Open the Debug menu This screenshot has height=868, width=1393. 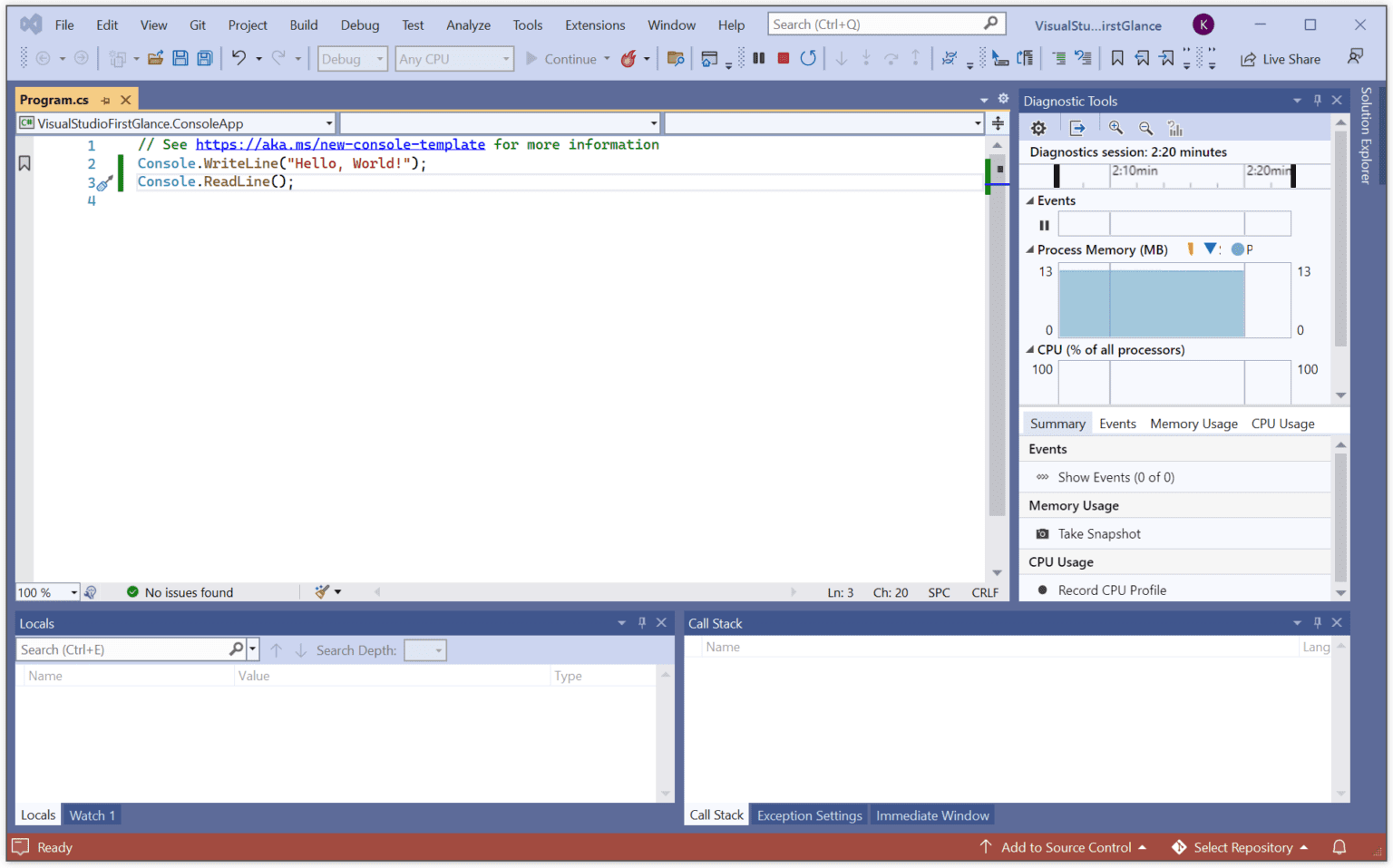pos(360,24)
